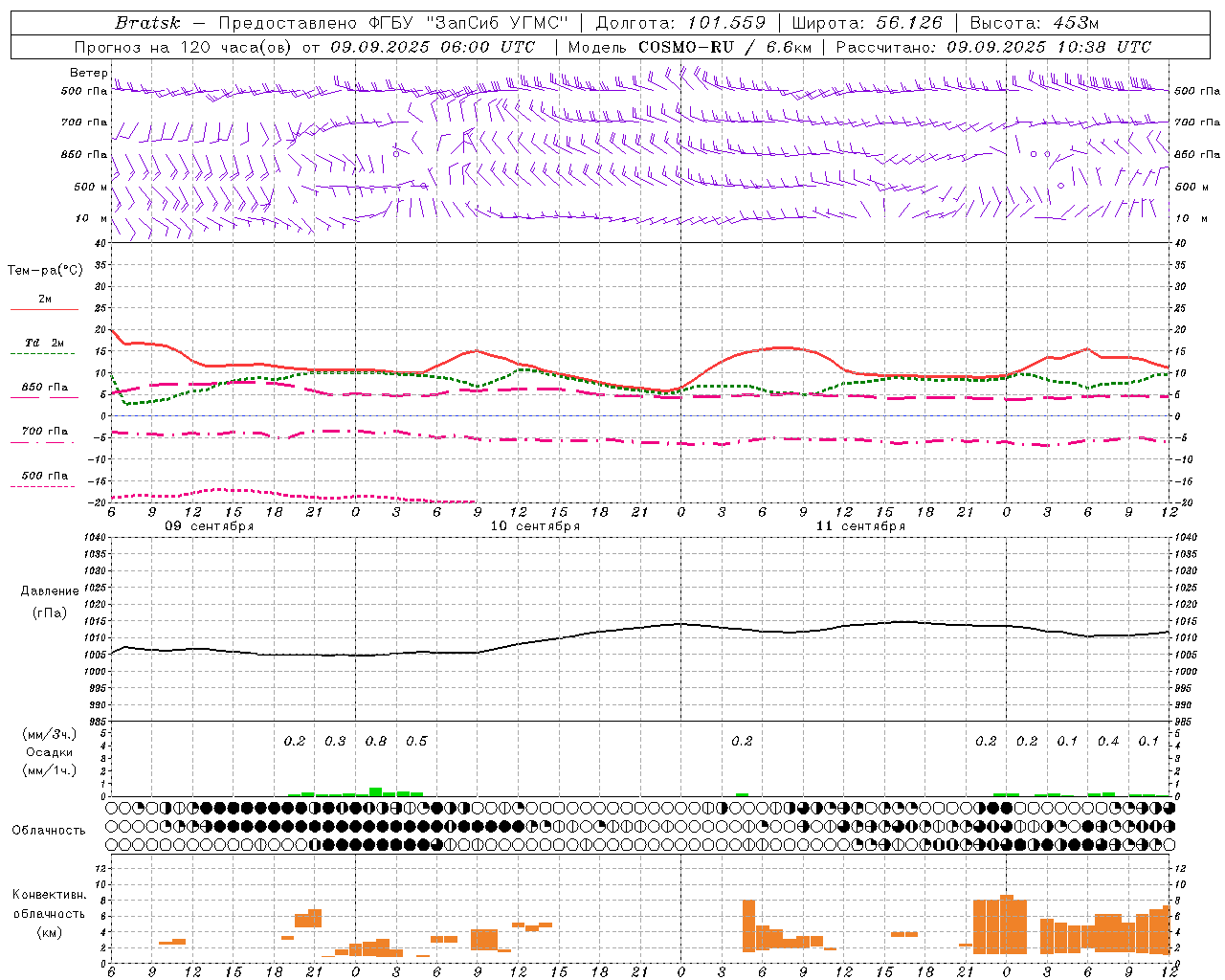Screen dimensions: 1225x980
Task: Click the date label "11 сентября"
Action: tap(860, 526)
